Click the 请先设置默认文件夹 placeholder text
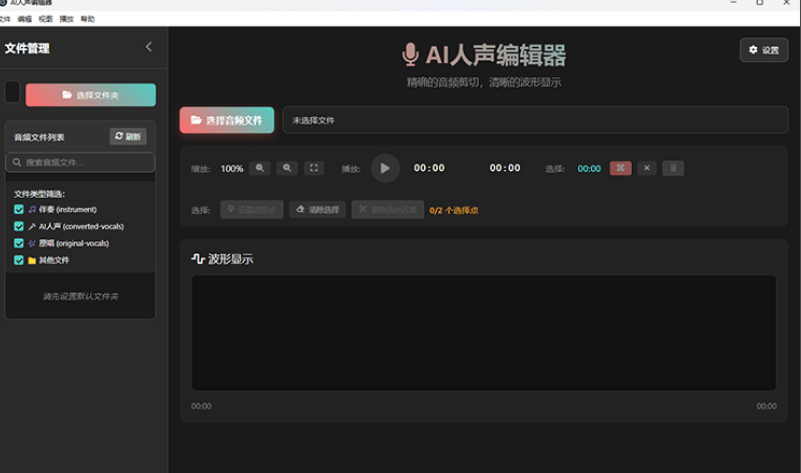The width and height of the screenshot is (801, 473). [x=81, y=296]
